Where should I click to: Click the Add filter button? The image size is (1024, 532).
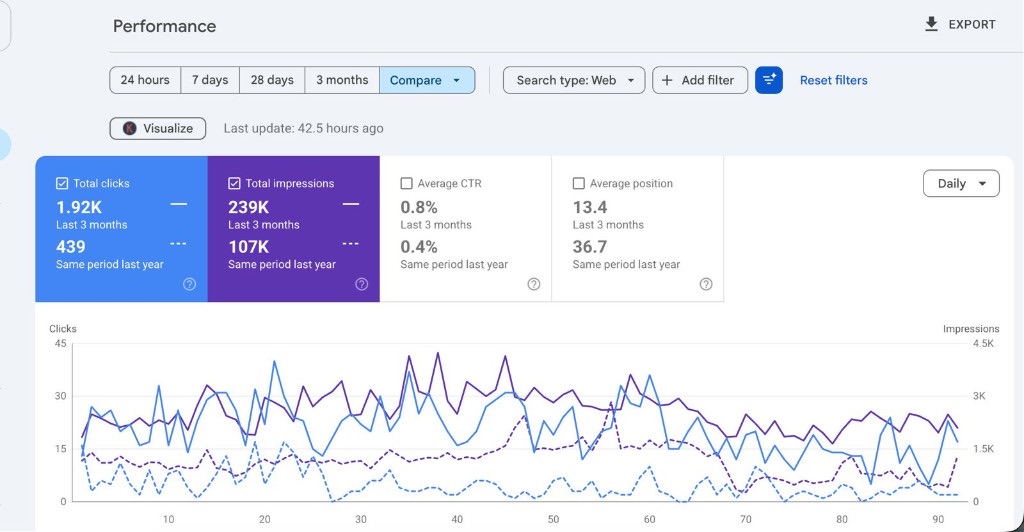pyautogui.click(x=700, y=80)
